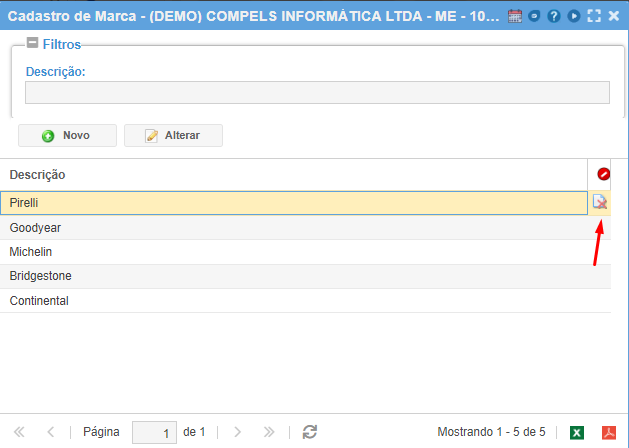This screenshot has height=448, width=629.
Task: Go to last page with double-right arrow
Action: click(x=269, y=432)
